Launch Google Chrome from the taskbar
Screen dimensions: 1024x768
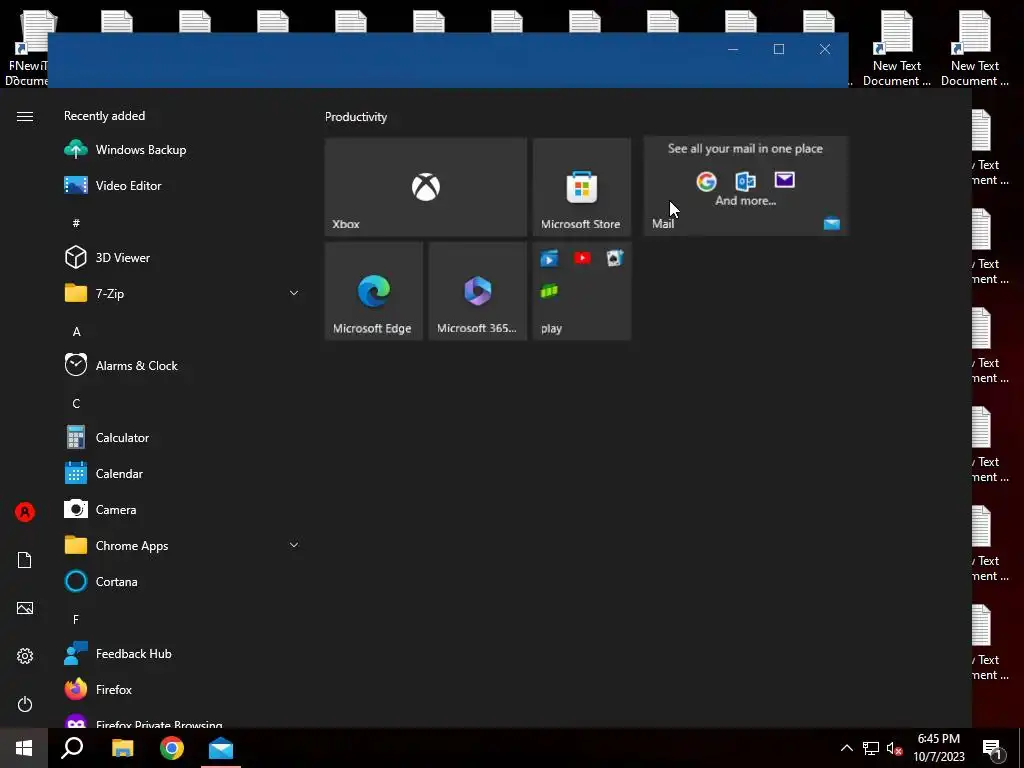172,748
